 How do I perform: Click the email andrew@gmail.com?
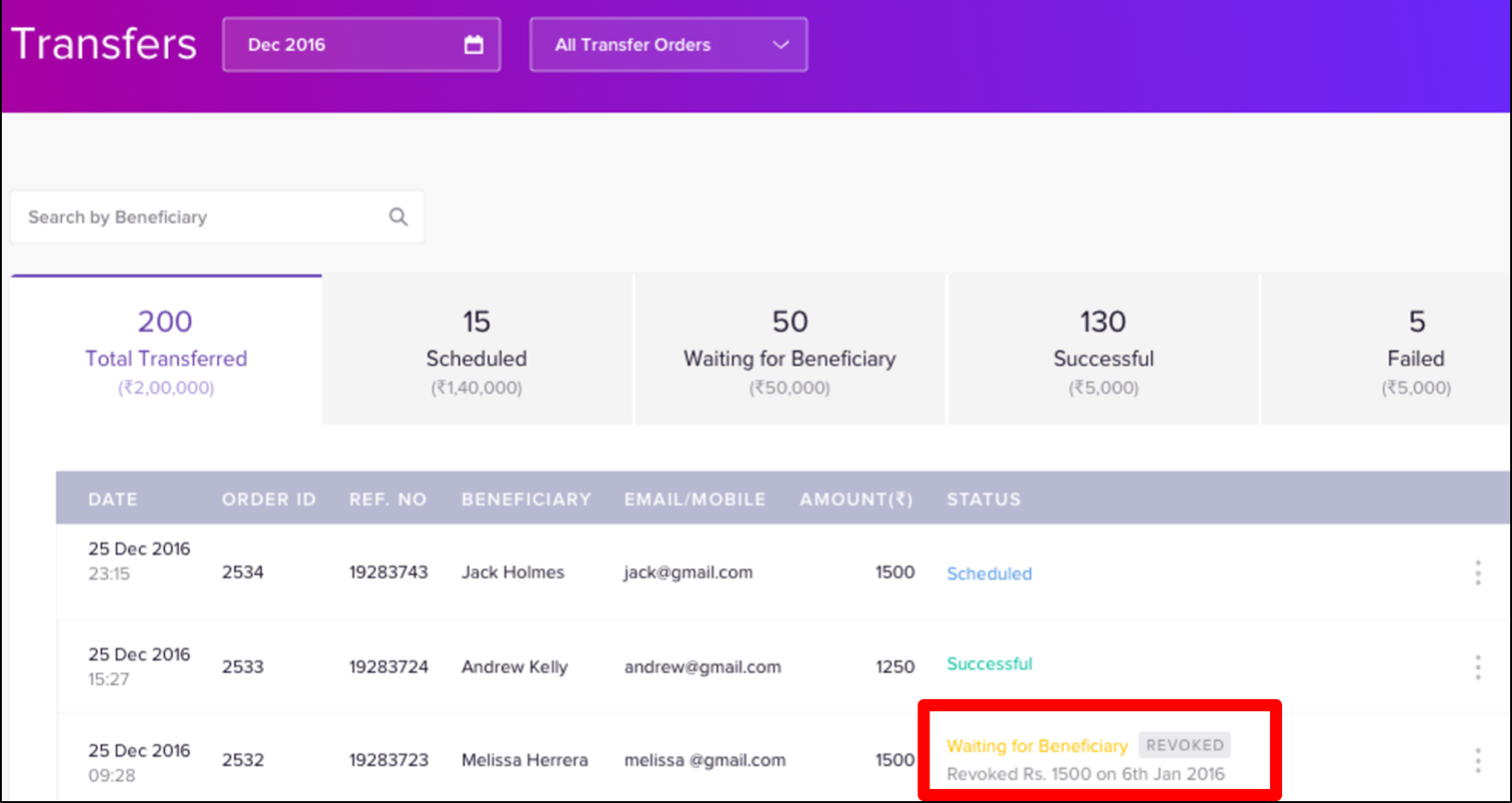(702, 667)
